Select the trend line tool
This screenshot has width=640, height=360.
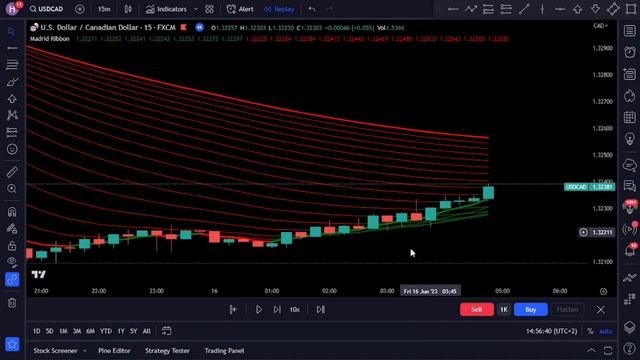pos(12,48)
